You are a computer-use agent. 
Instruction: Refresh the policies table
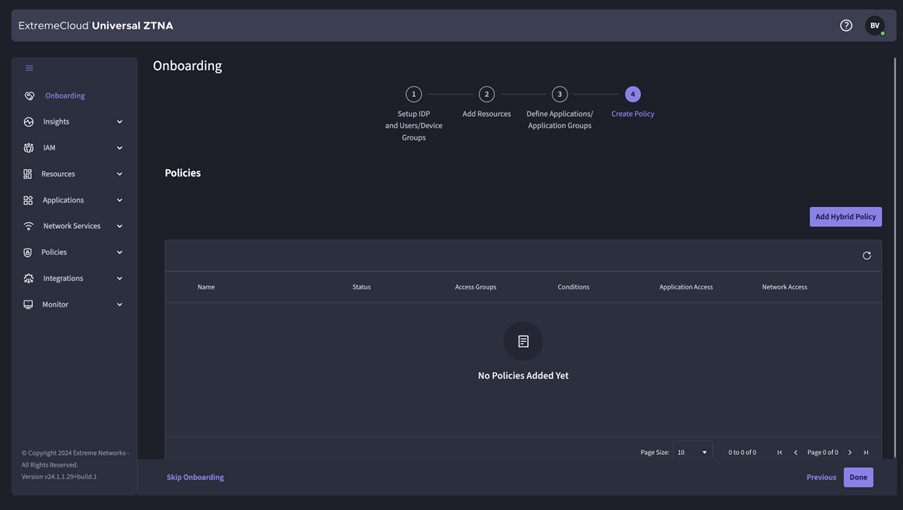tap(866, 256)
